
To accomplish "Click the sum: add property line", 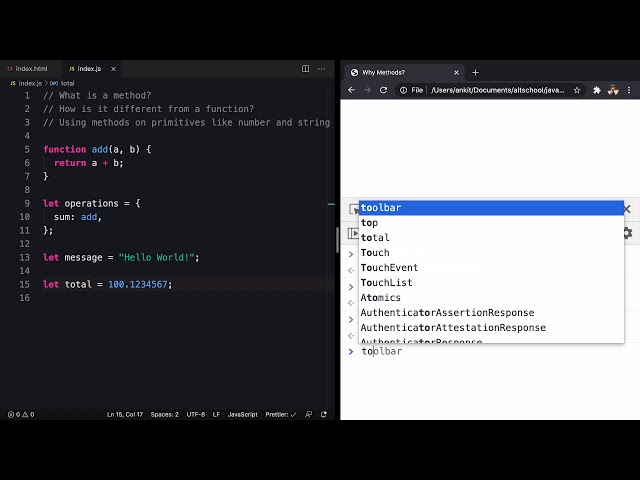I will point(78,217).
